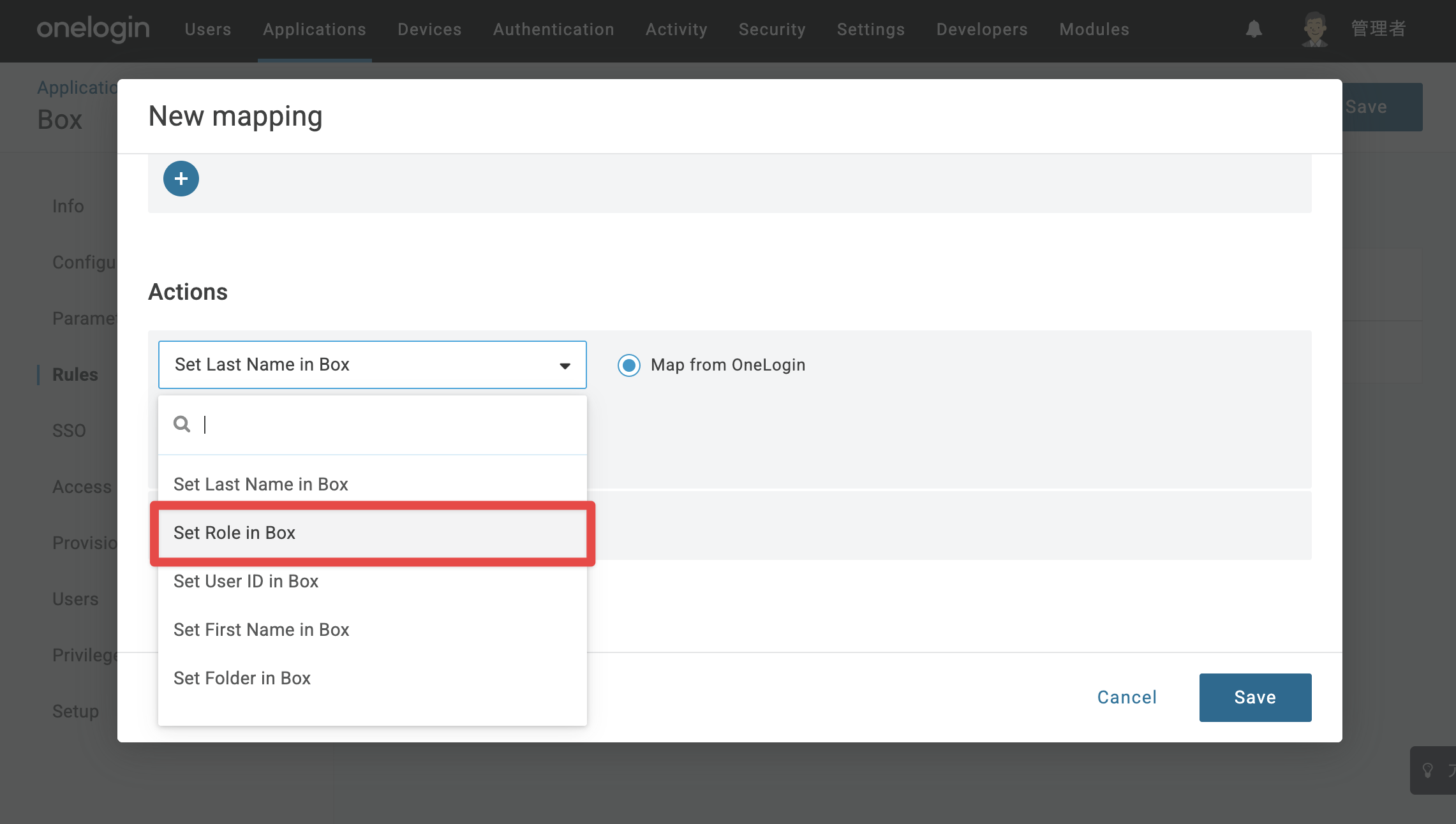Add a condition with the plus button

pyautogui.click(x=181, y=179)
